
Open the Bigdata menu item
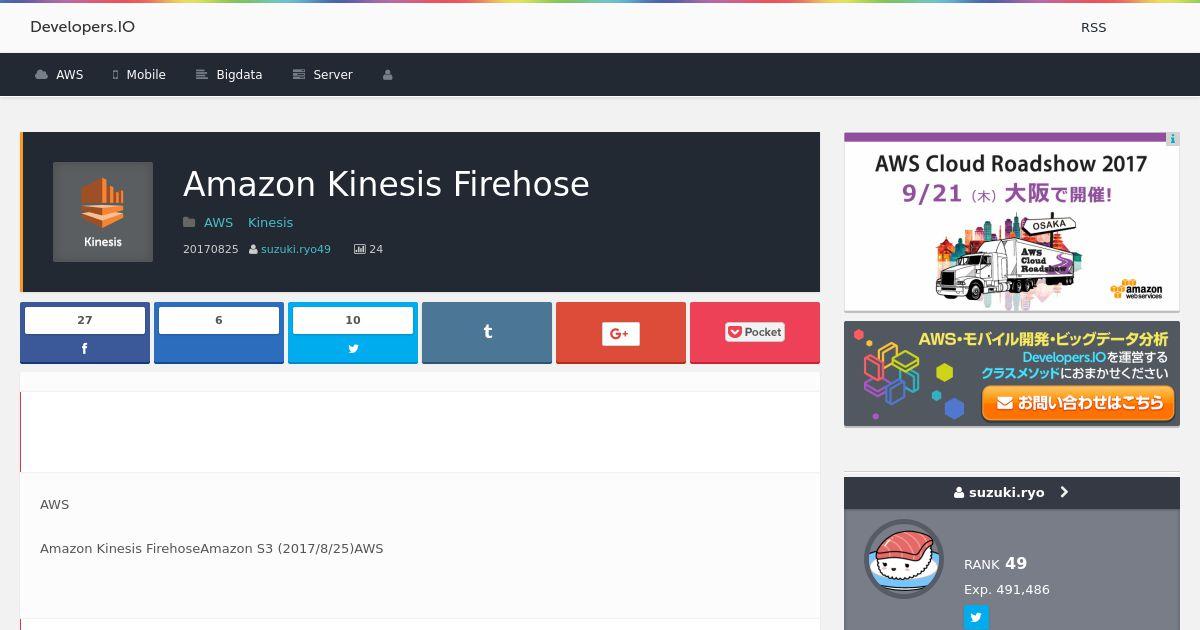click(229, 75)
